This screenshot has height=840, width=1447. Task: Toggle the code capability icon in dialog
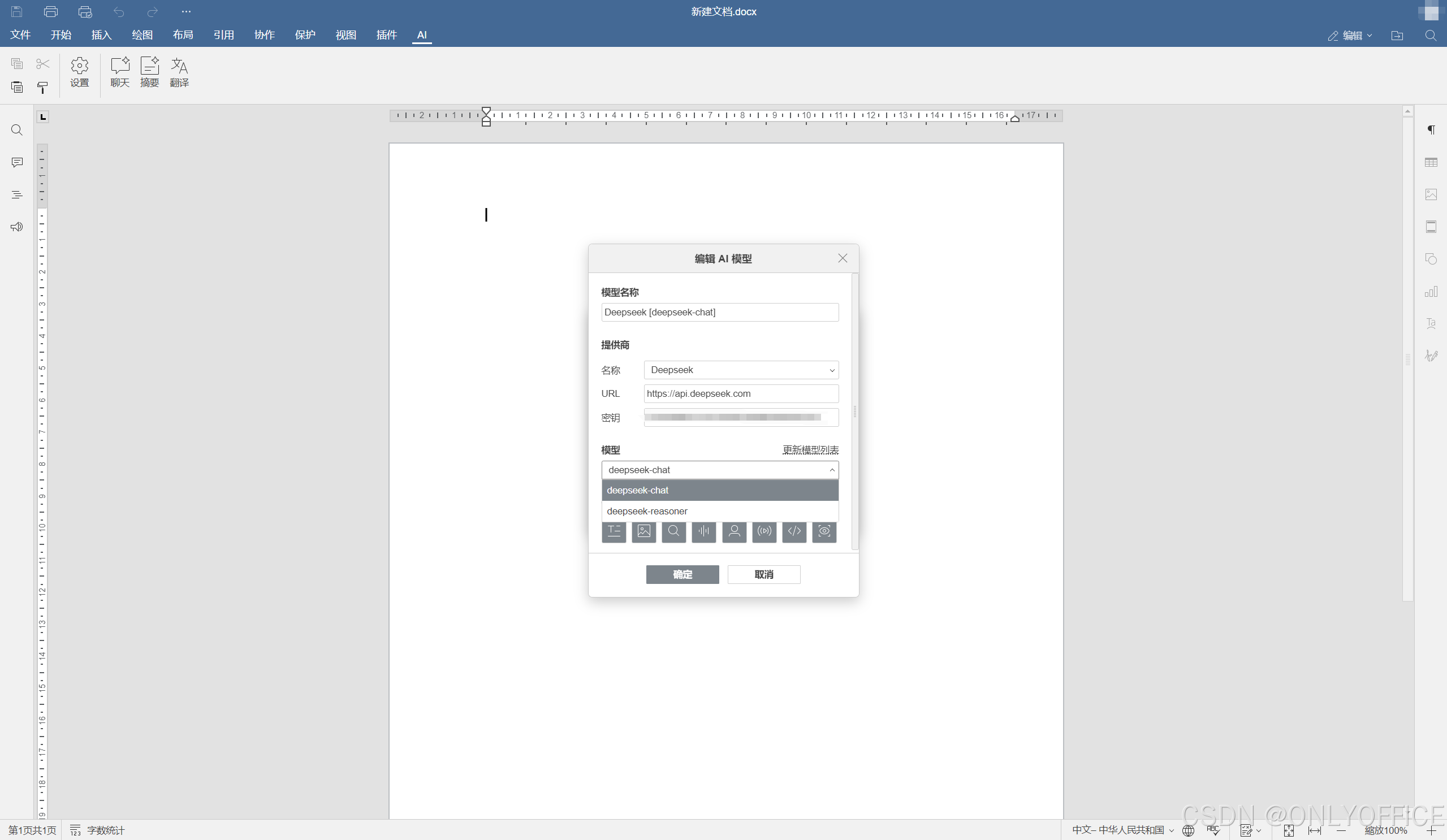click(x=794, y=531)
